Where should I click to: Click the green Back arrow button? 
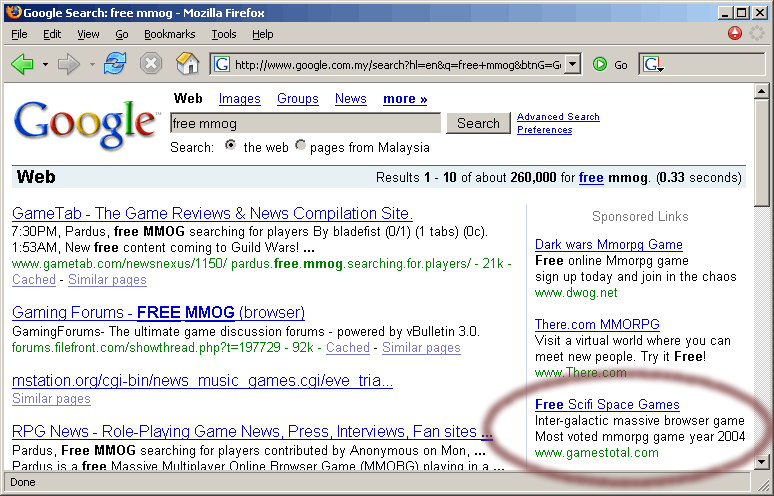pyautogui.click(x=22, y=64)
